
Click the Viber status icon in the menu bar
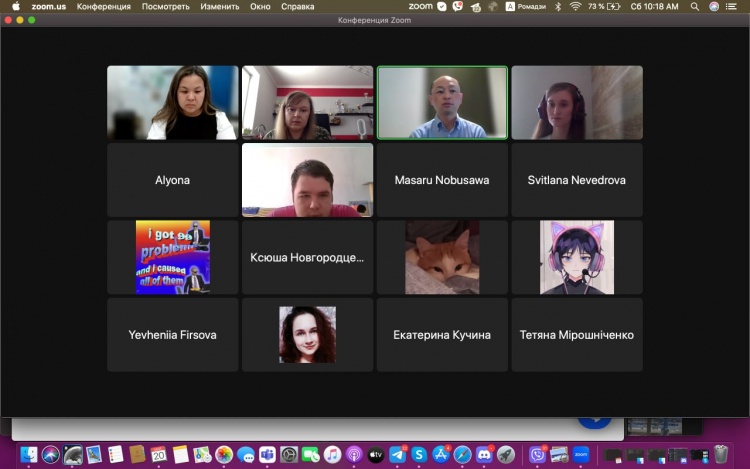458,6
